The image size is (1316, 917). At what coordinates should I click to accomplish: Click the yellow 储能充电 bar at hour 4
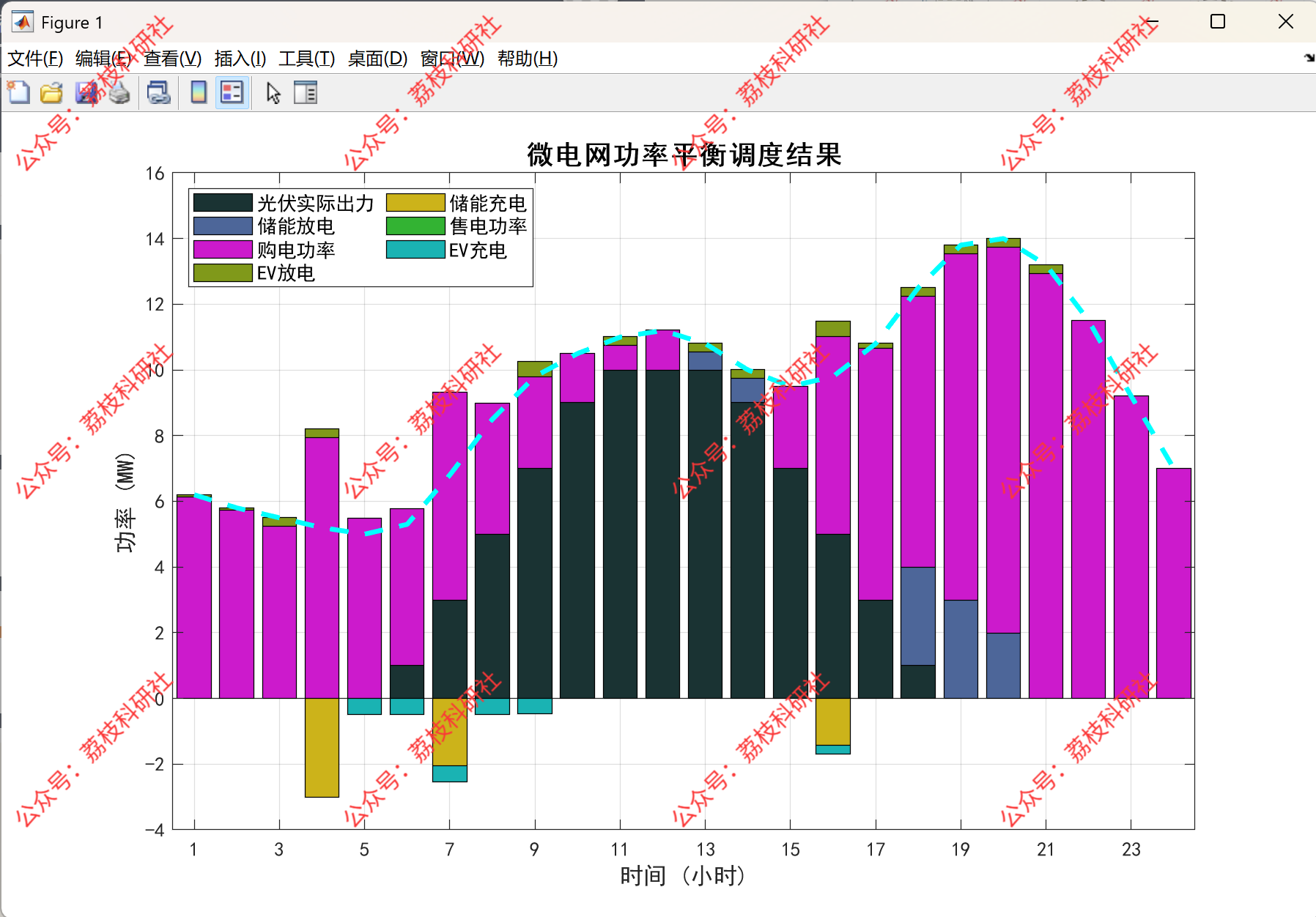click(x=322, y=747)
